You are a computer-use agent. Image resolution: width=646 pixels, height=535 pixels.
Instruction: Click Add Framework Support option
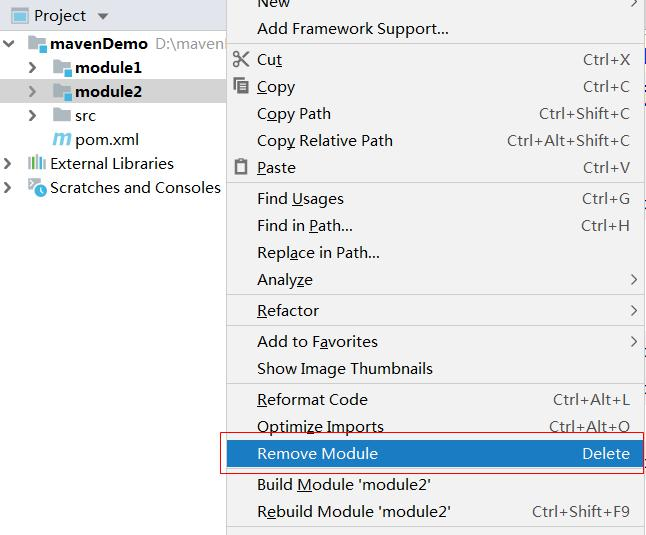(352, 29)
